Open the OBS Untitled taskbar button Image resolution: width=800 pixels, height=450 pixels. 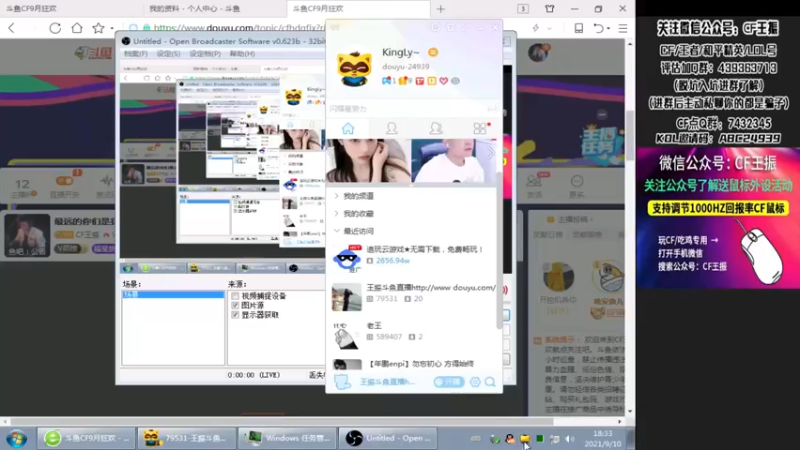388,438
